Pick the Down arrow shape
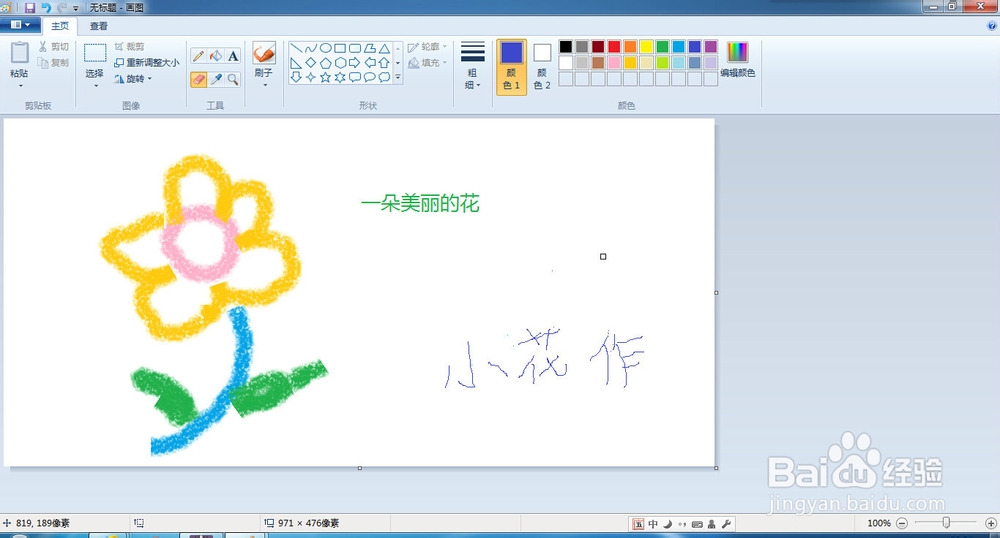Viewport: 1000px width, 538px height. [x=296, y=77]
